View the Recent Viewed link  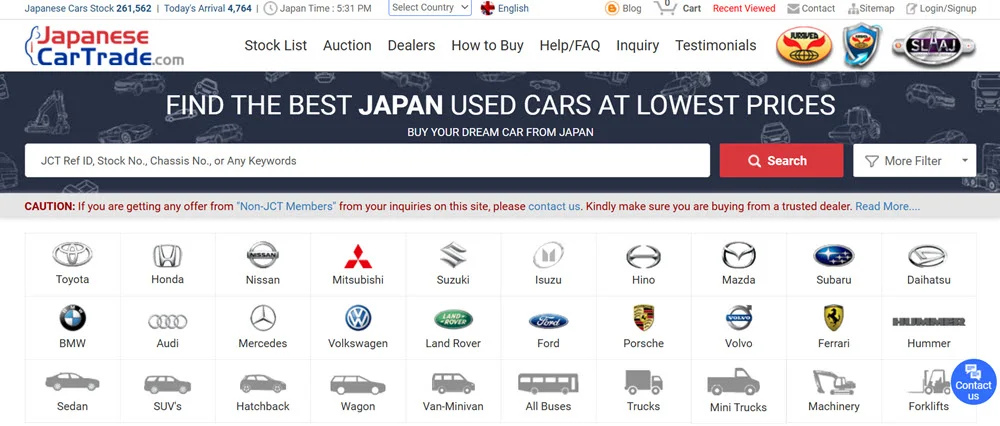(744, 8)
